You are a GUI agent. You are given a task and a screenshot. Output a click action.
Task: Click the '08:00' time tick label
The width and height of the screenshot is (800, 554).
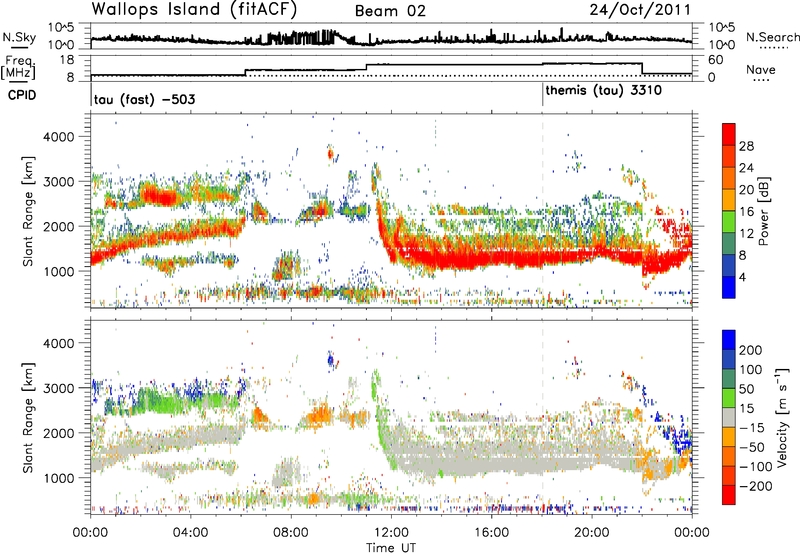point(291,533)
